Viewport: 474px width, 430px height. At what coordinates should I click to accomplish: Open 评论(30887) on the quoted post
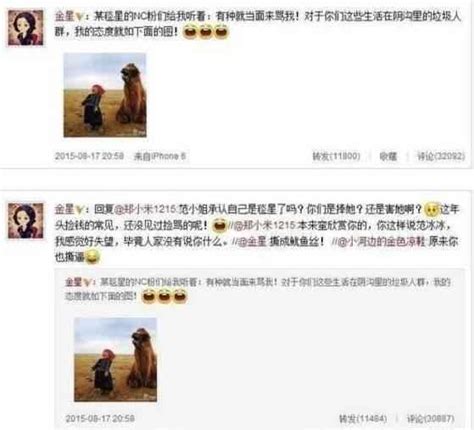[x=430, y=418]
